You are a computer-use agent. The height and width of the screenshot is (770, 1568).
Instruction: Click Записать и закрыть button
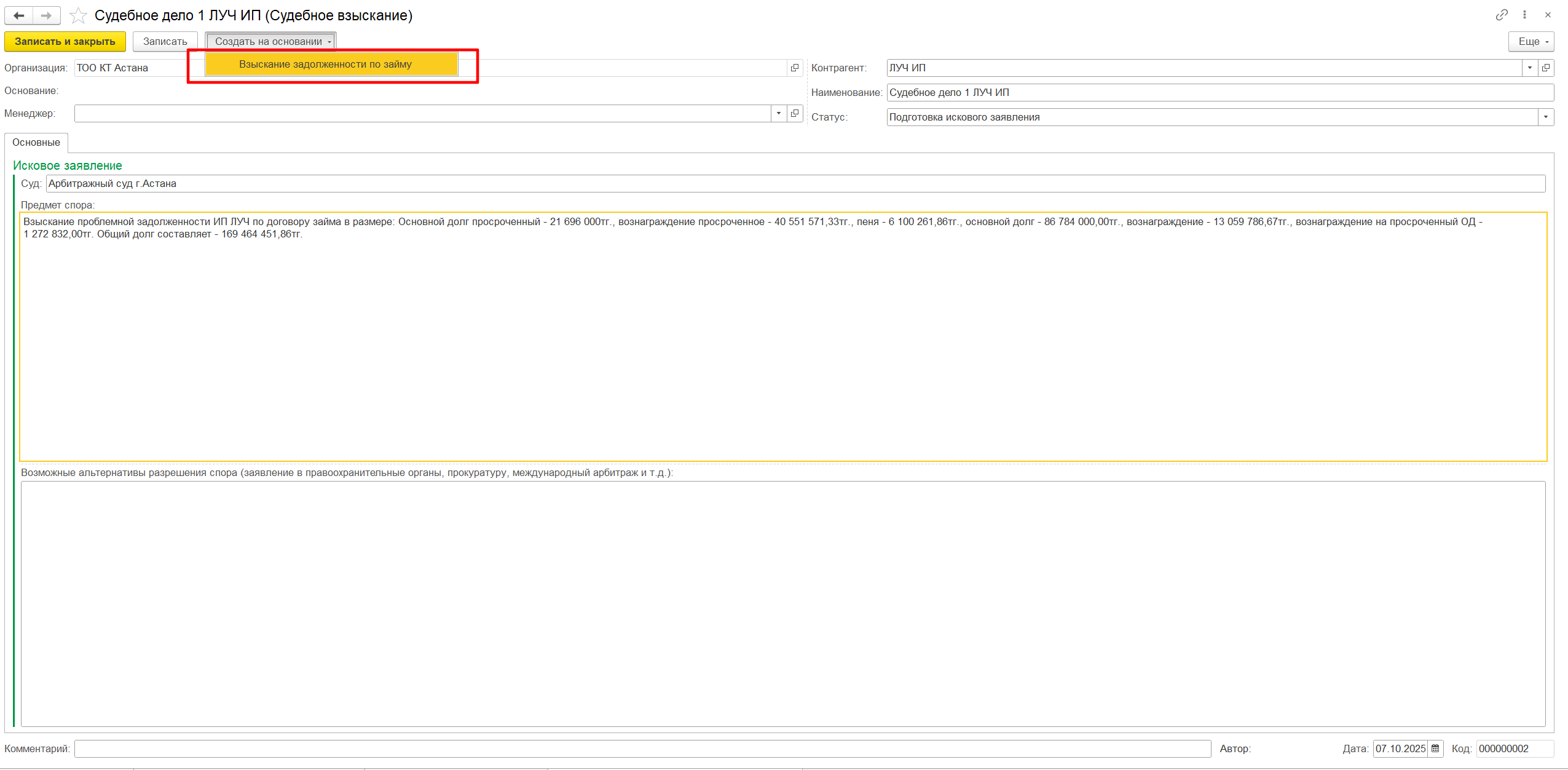click(65, 41)
